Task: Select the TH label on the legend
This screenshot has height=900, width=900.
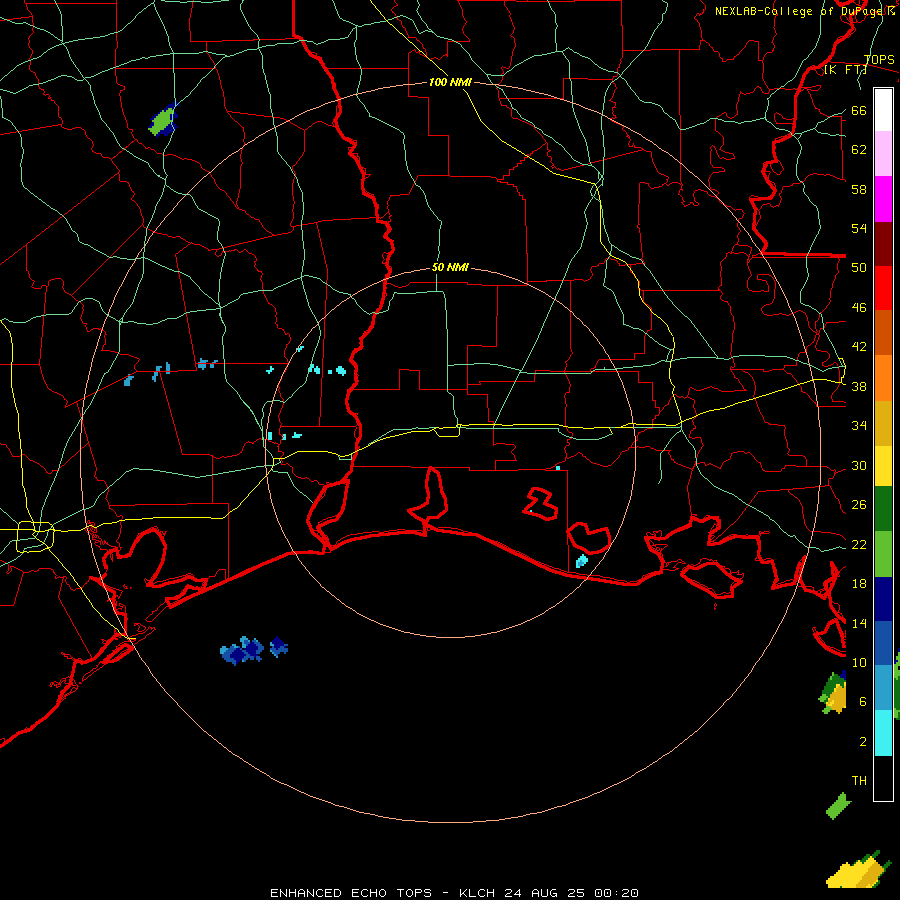Action: coord(859,781)
